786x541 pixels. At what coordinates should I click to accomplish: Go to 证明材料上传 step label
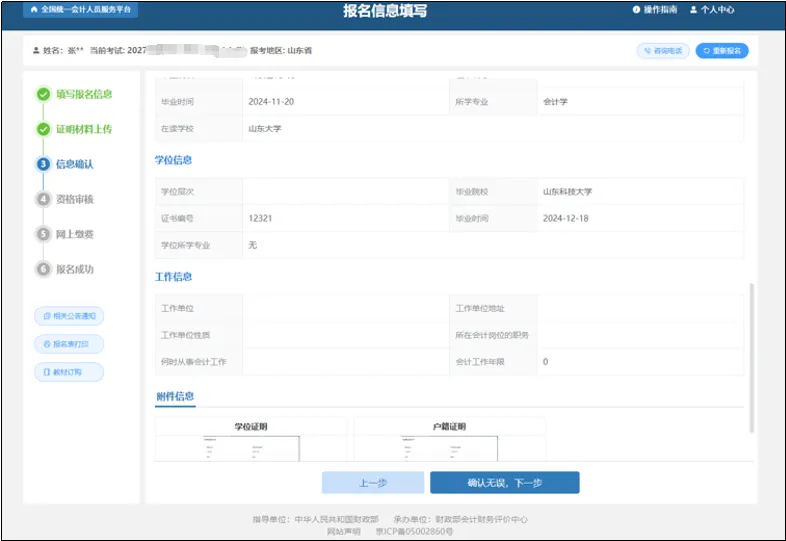pos(84,129)
